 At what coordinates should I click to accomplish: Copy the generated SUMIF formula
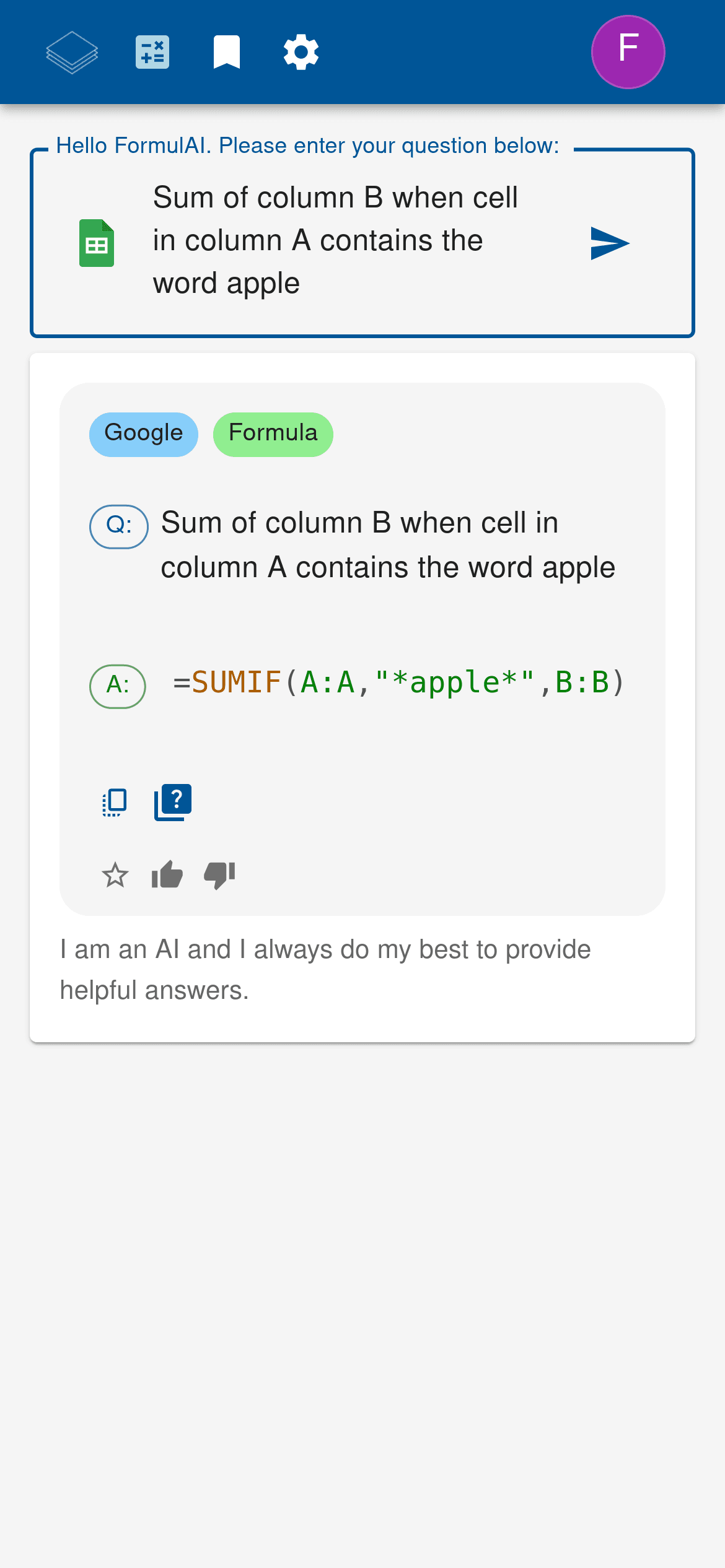(x=114, y=802)
